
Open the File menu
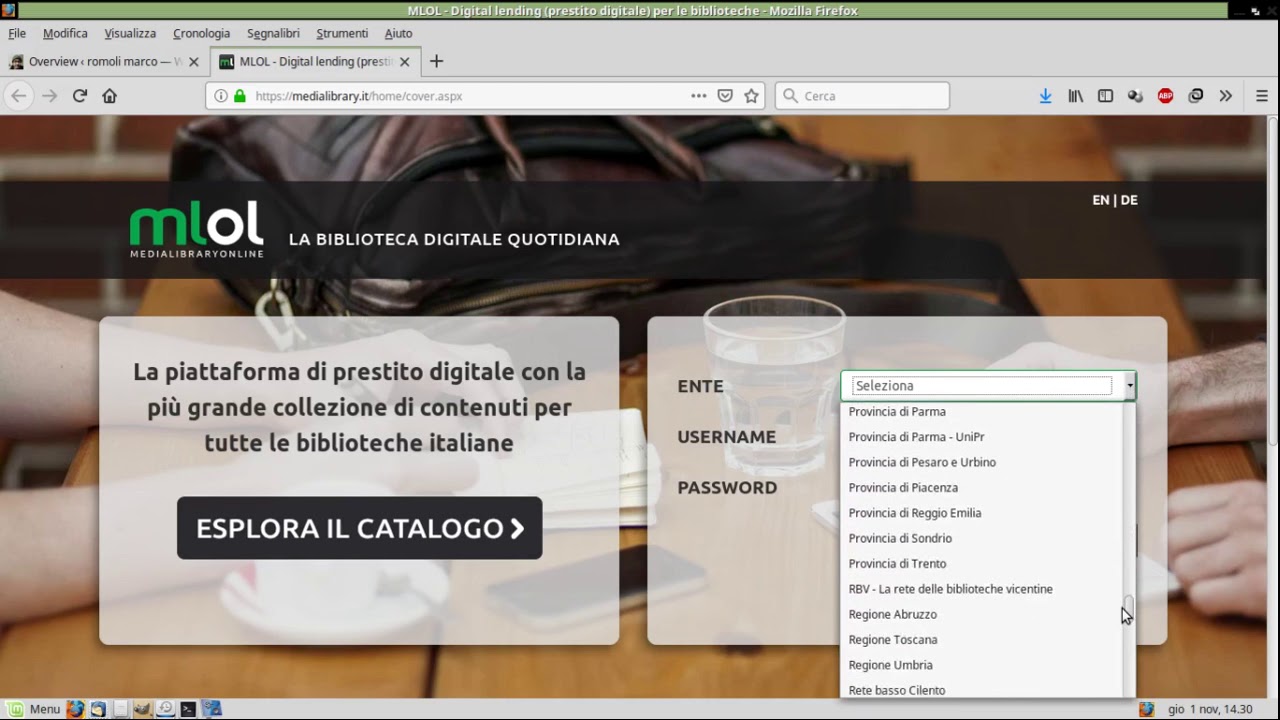click(17, 33)
